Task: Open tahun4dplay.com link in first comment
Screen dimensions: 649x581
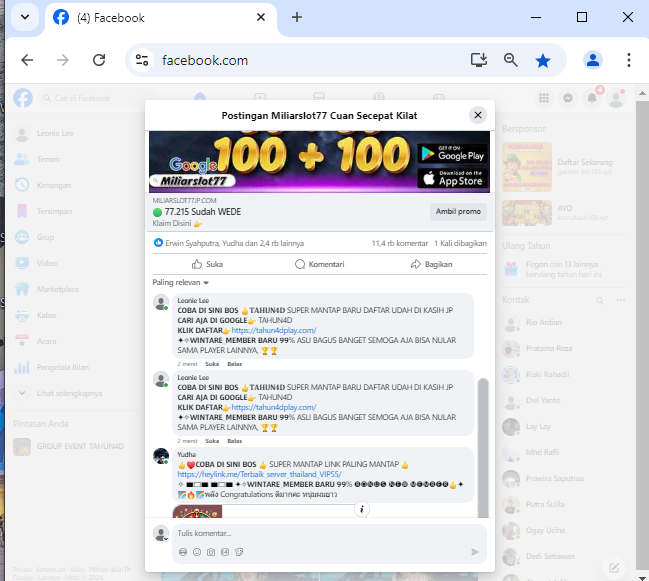Action: pyautogui.click(x=274, y=330)
